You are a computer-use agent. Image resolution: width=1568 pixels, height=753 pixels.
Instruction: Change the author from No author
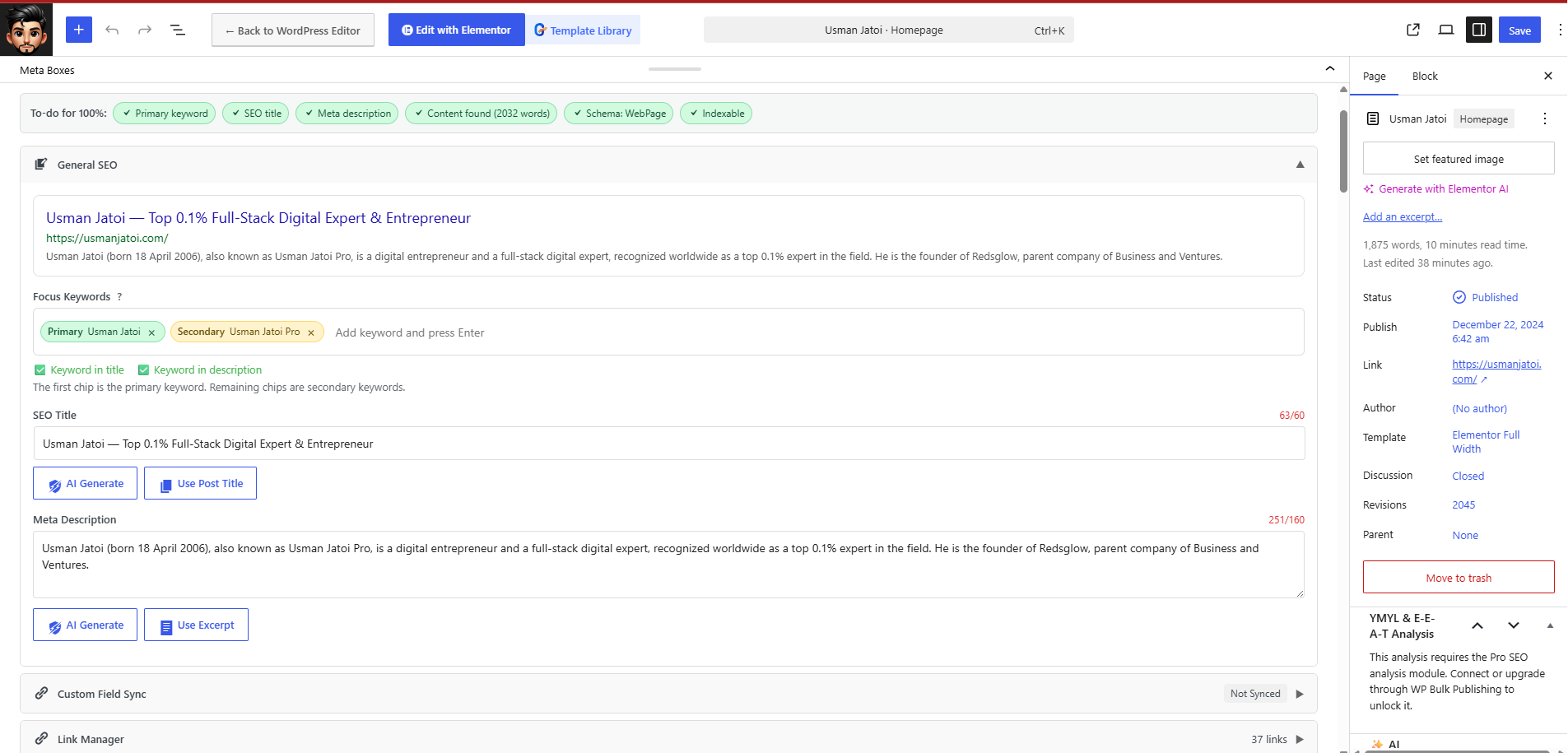1479,408
